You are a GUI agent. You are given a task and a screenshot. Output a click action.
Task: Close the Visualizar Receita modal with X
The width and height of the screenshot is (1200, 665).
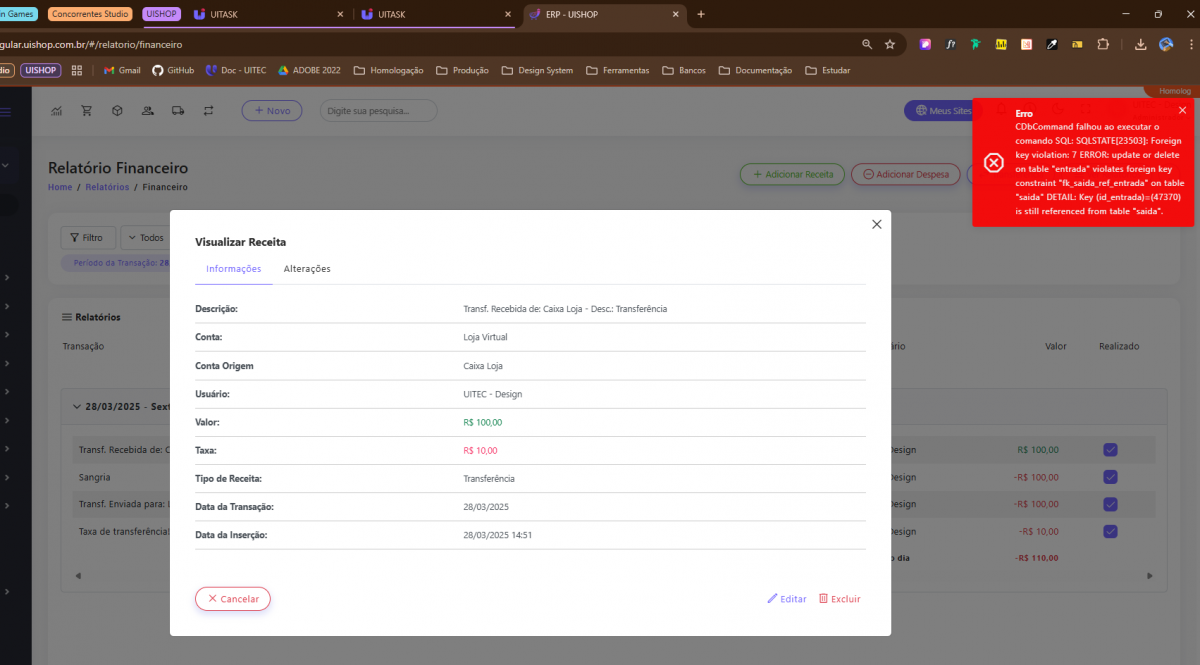[877, 224]
